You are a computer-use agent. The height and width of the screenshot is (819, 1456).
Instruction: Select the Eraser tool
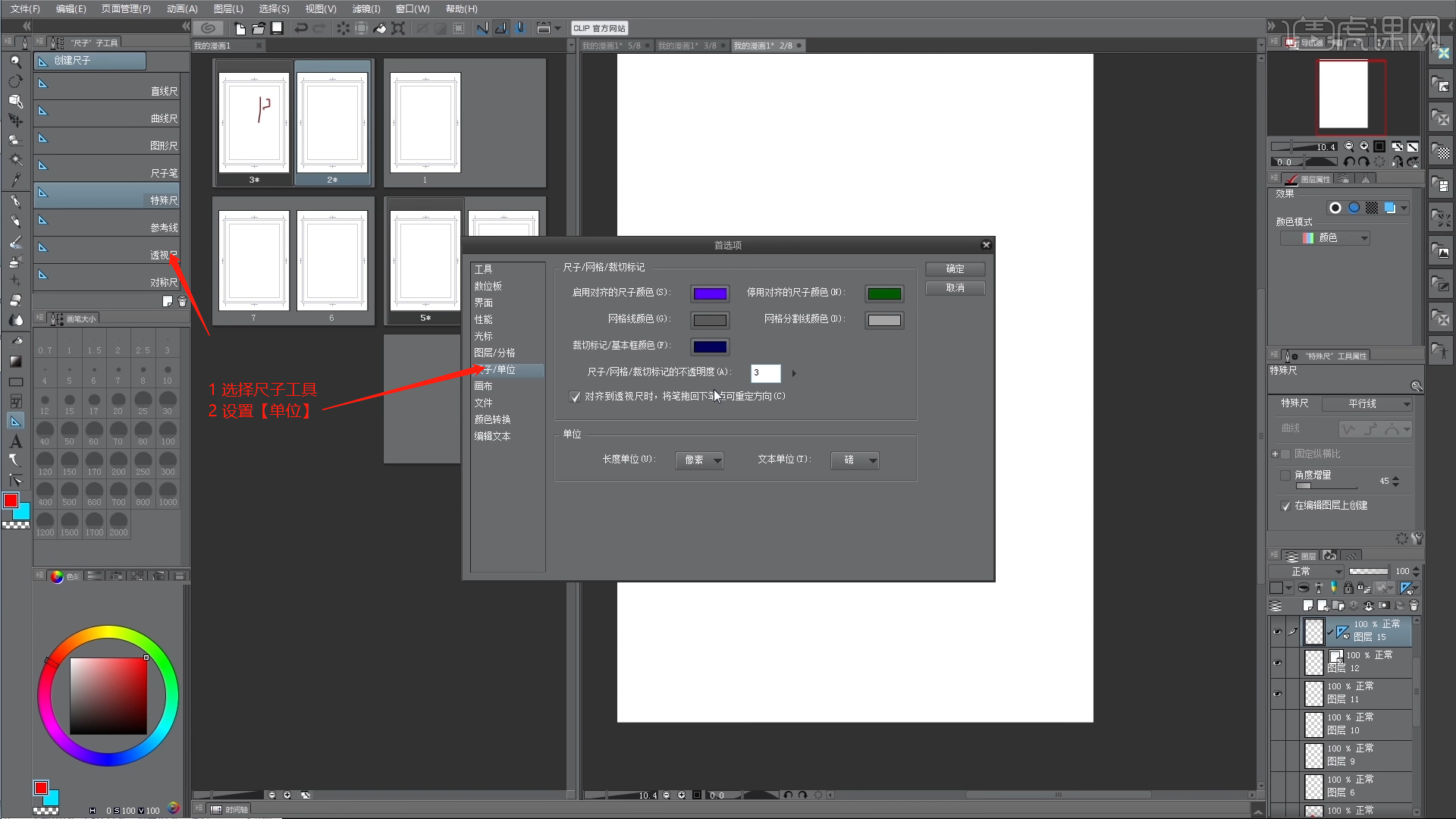tap(15, 300)
